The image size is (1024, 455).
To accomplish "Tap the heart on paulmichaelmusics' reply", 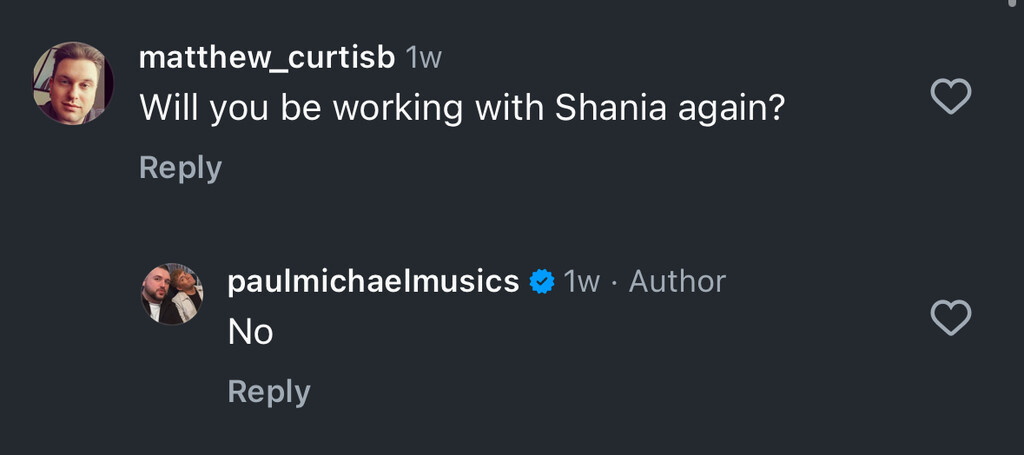I will [x=950, y=318].
